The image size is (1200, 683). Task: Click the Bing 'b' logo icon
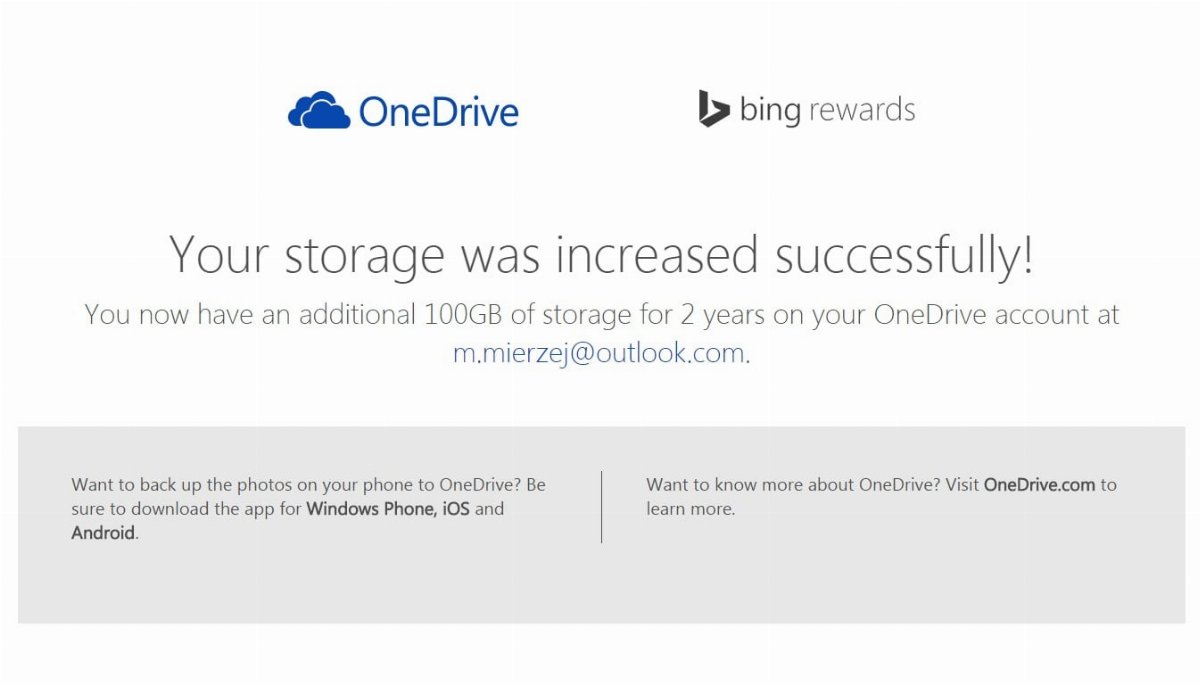point(713,108)
